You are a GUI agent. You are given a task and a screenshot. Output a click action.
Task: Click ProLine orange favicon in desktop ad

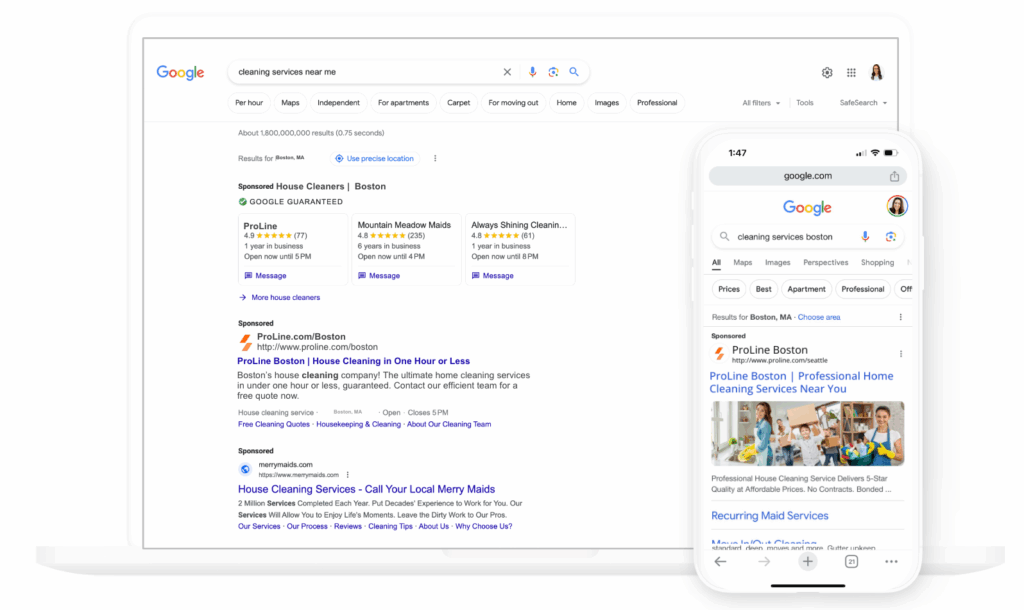246,342
